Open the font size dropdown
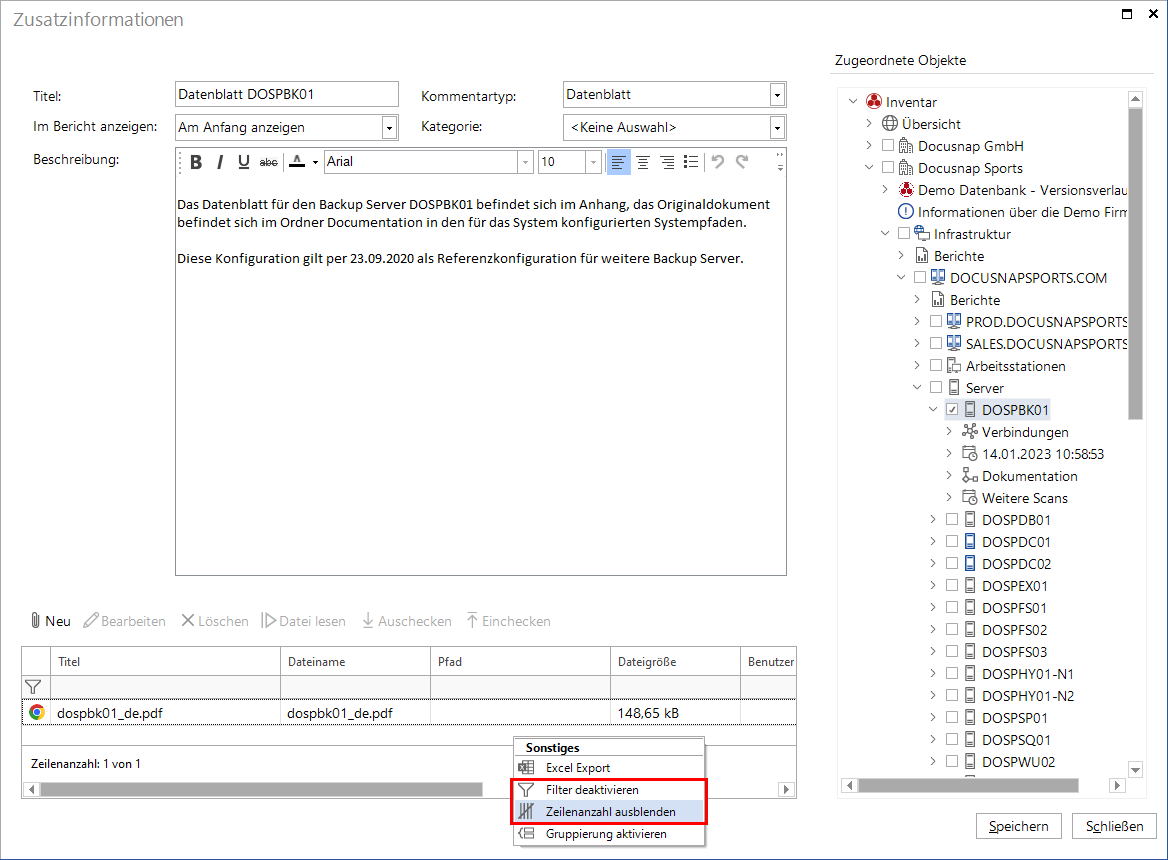The image size is (1168, 860). click(x=593, y=162)
